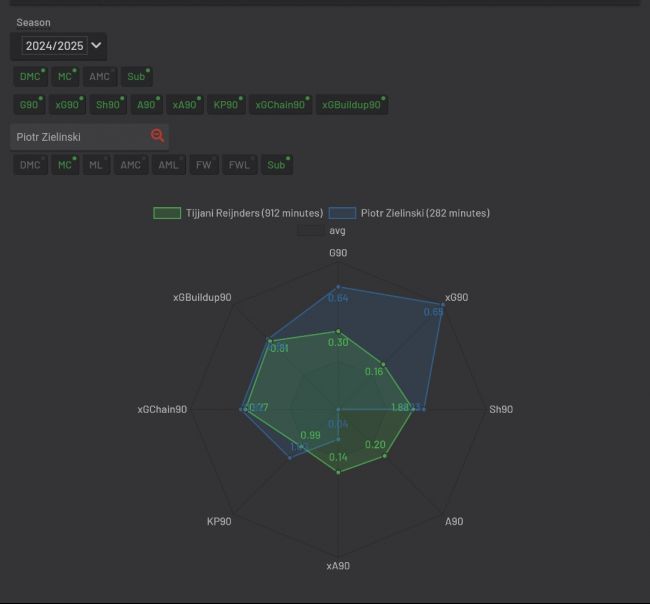This screenshot has height=604, width=650.
Task: Click the red search-remove icon beside Piotr Zielinski
Action: 157,136
